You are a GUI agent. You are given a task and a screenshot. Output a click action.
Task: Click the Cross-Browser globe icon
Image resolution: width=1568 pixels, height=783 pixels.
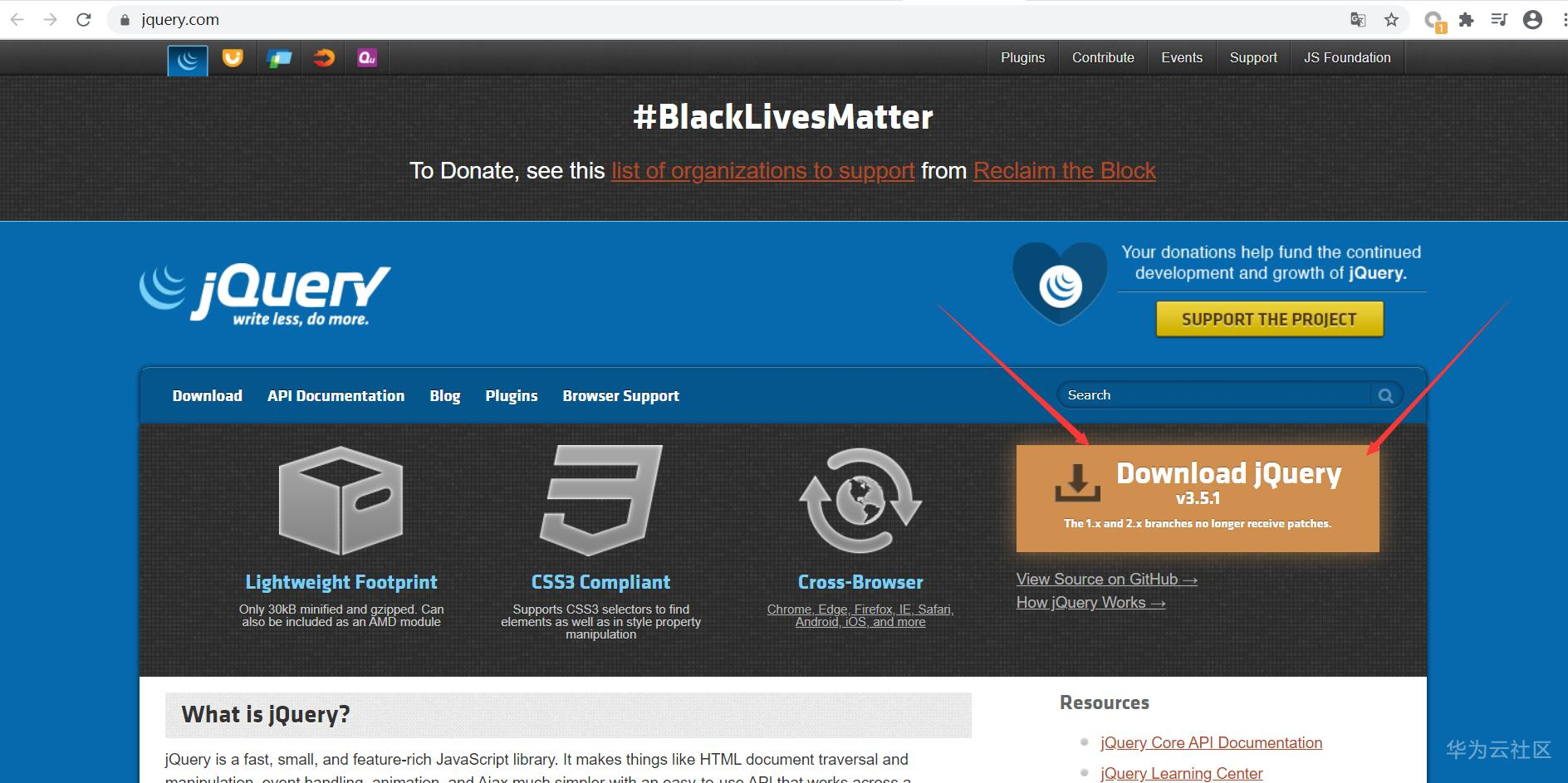(x=860, y=501)
